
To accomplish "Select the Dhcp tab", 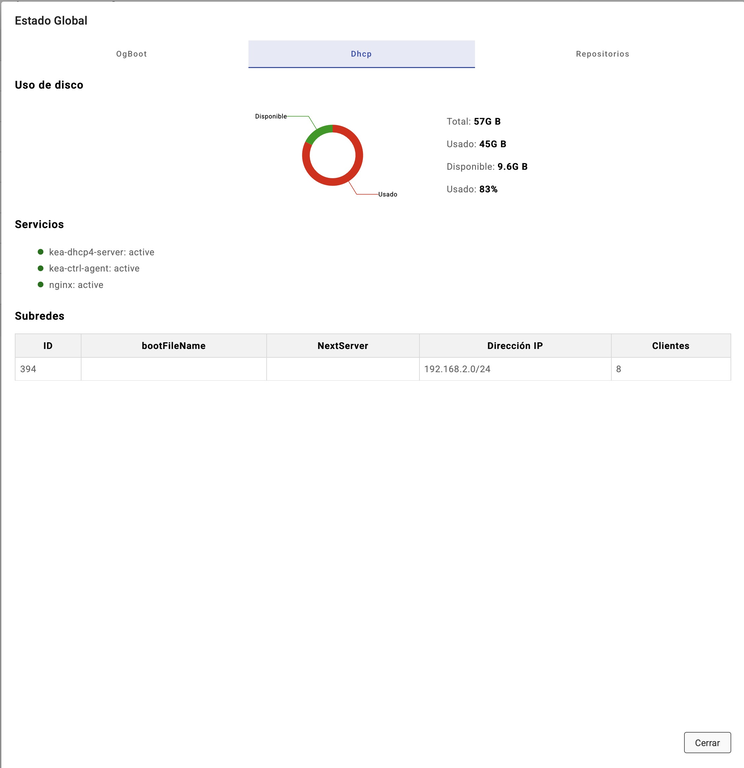I will click(361, 54).
